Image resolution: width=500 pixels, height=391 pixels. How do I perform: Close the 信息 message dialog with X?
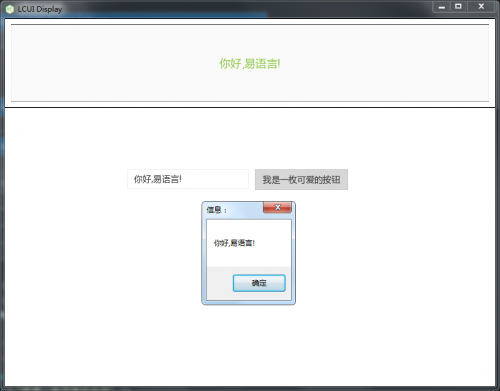click(277, 207)
